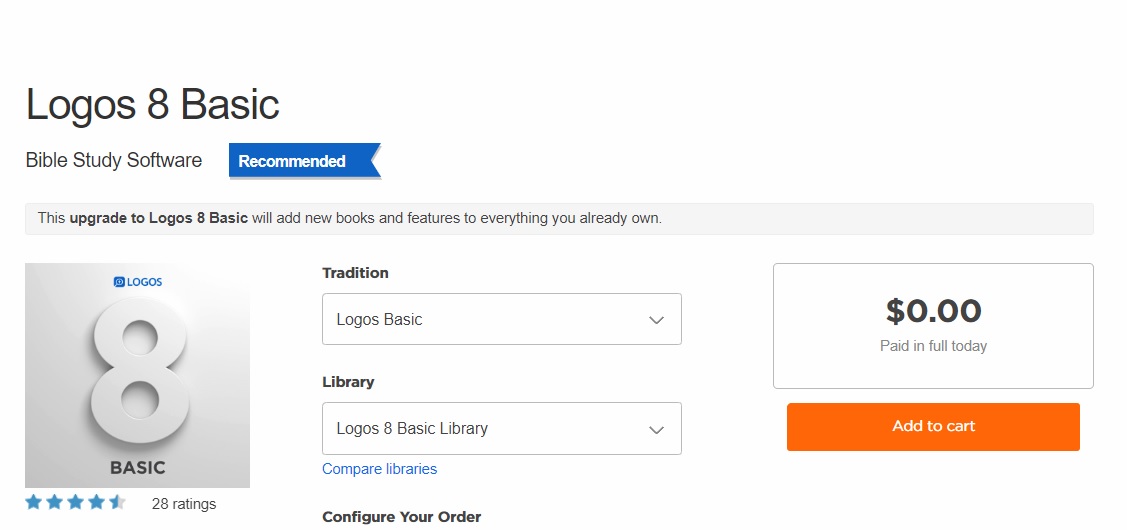Click the third rating star
Image resolution: width=1127 pixels, height=530 pixels.
coord(76,502)
